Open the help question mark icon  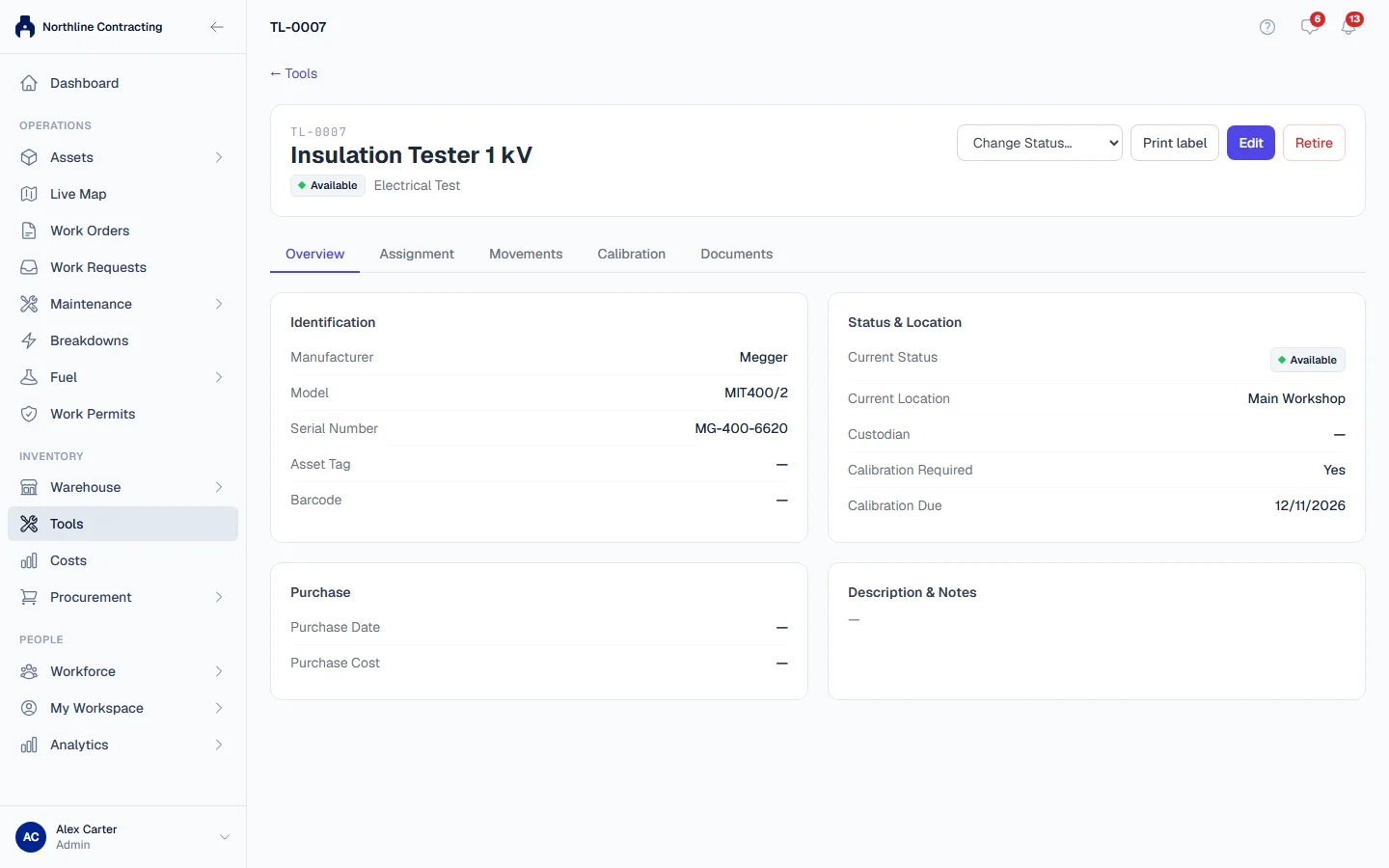(x=1267, y=27)
